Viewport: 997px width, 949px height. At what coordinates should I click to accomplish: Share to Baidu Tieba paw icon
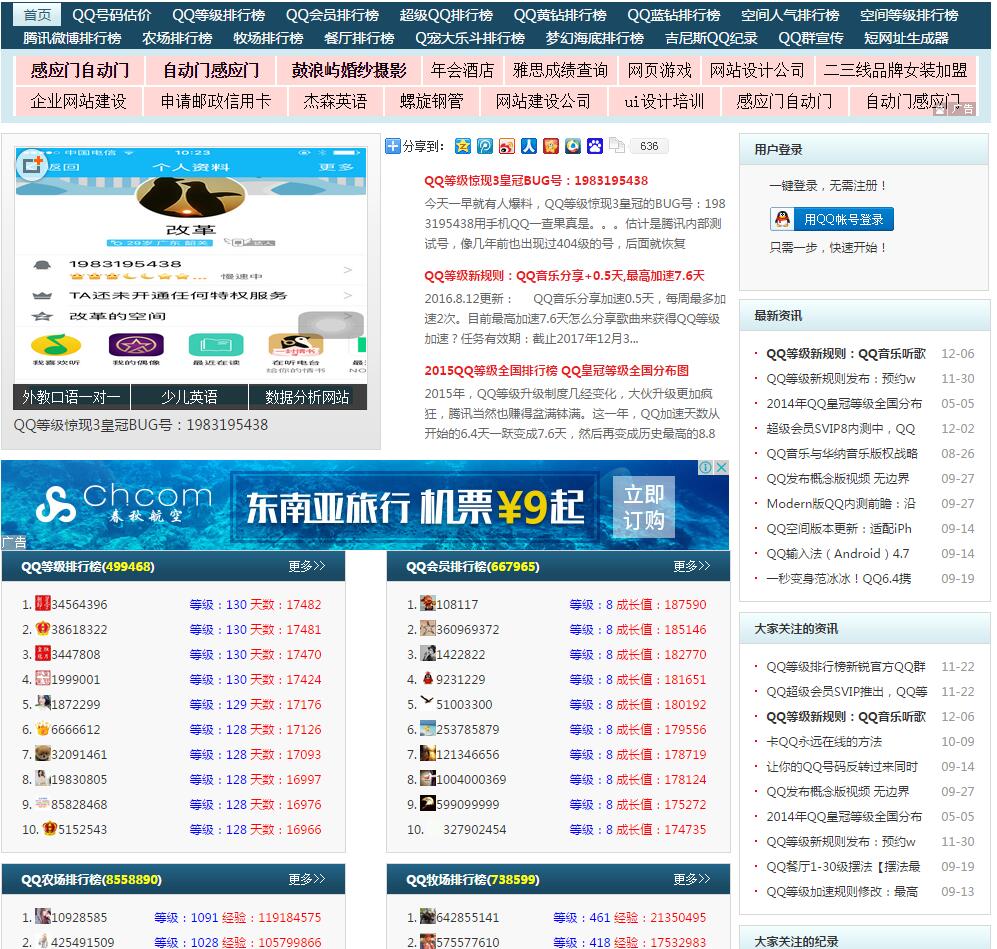[595, 146]
